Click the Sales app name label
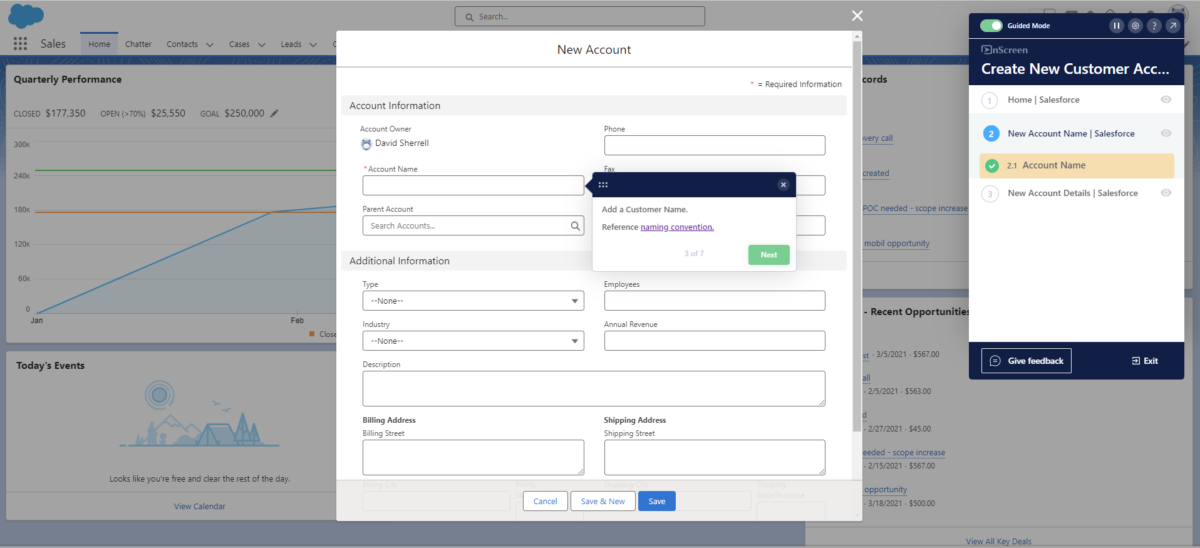 point(54,44)
